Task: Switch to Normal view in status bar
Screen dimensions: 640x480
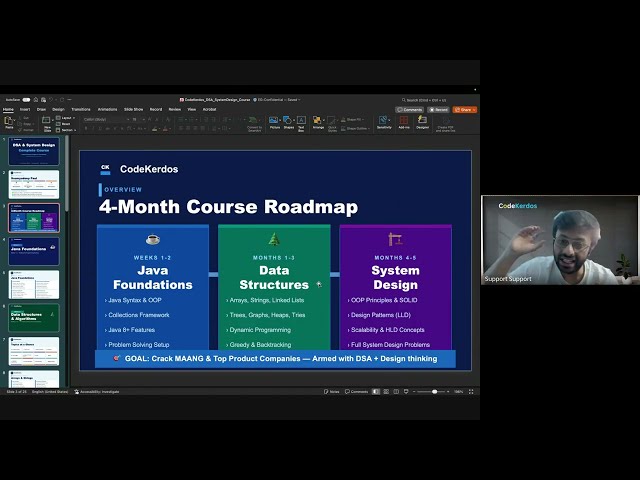Action: (376, 392)
